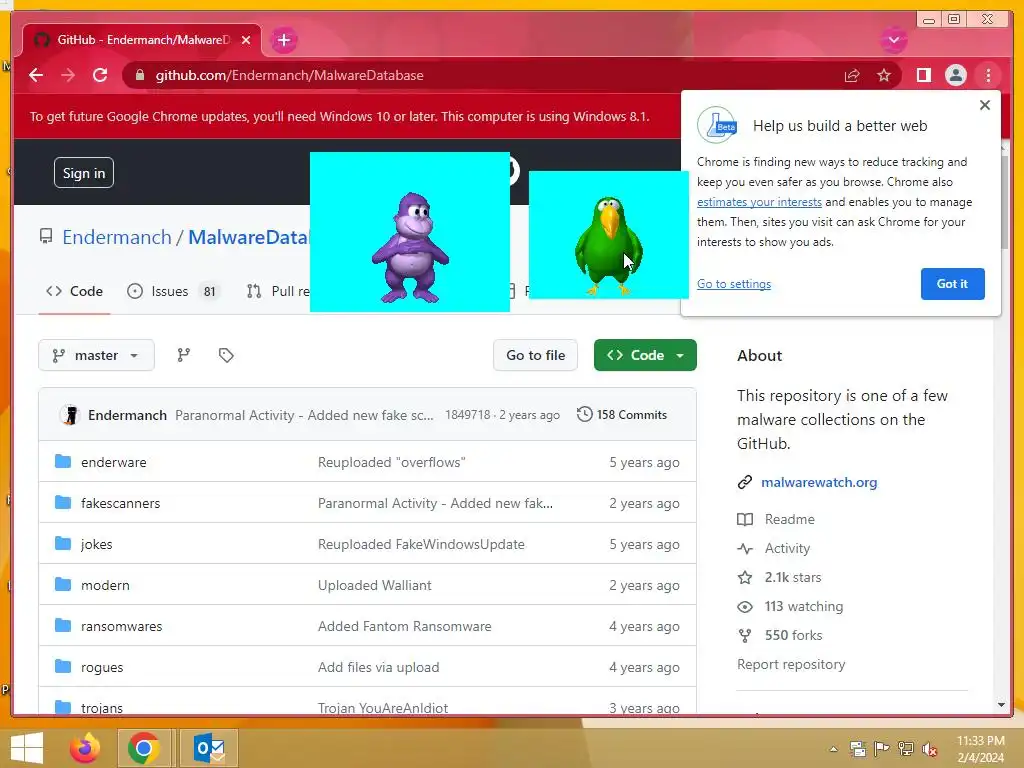1024x768 pixels.
Task: Click 'Added Fantom Ransomware' commit message
Action: pos(404,627)
